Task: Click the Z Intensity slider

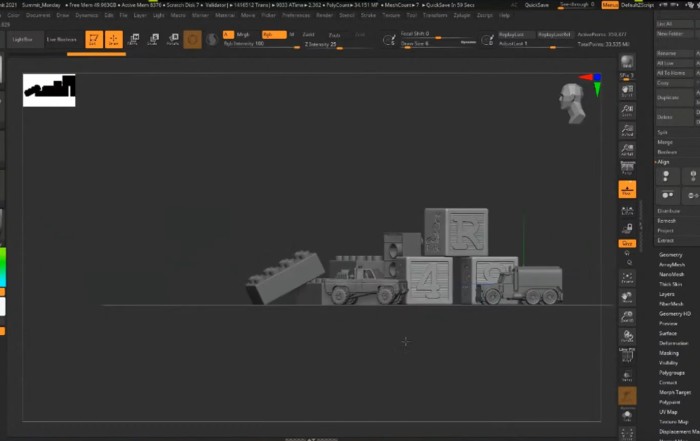Action: point(320,45)
